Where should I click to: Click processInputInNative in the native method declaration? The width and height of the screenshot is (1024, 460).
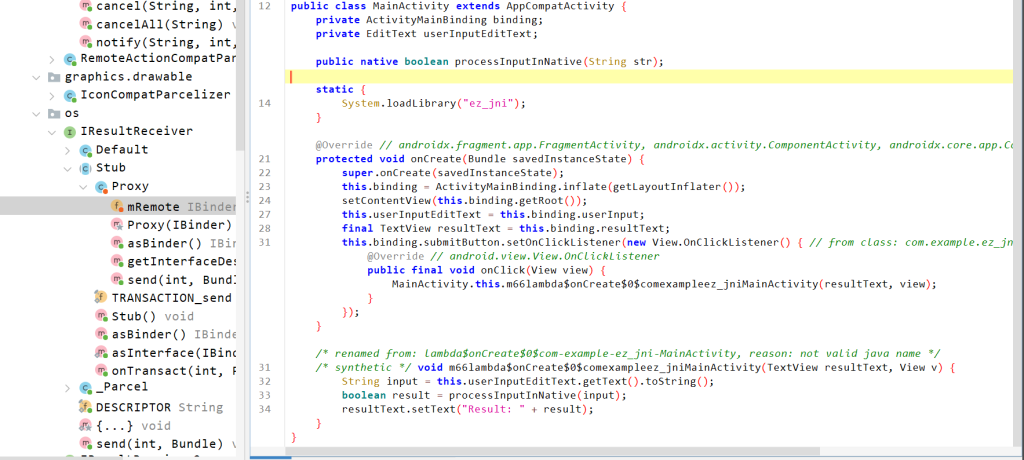pyautogui.click(x=517, y=61)
